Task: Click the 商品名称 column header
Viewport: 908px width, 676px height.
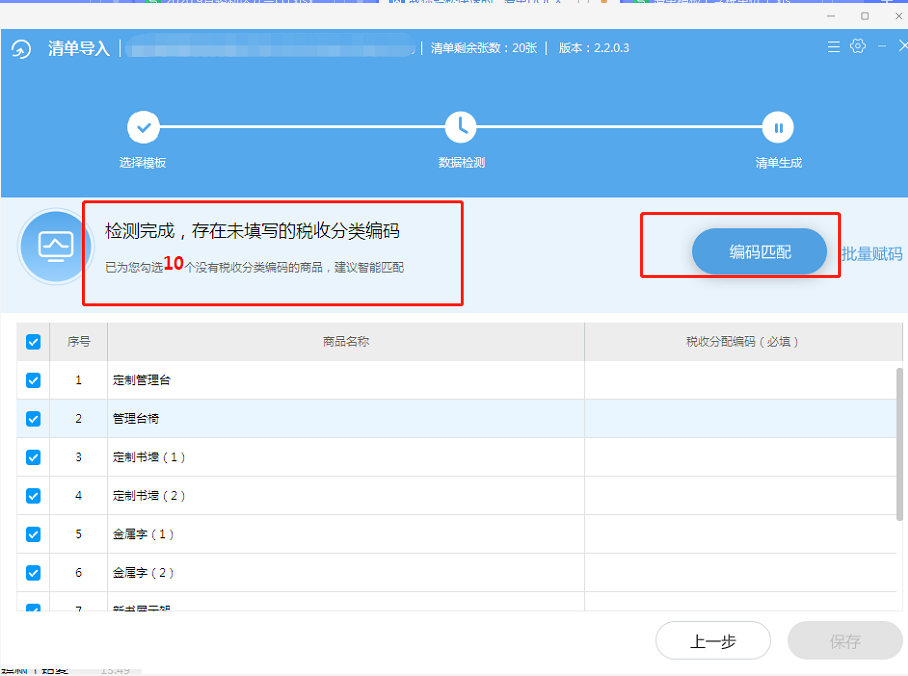Action: pos(346,342)
